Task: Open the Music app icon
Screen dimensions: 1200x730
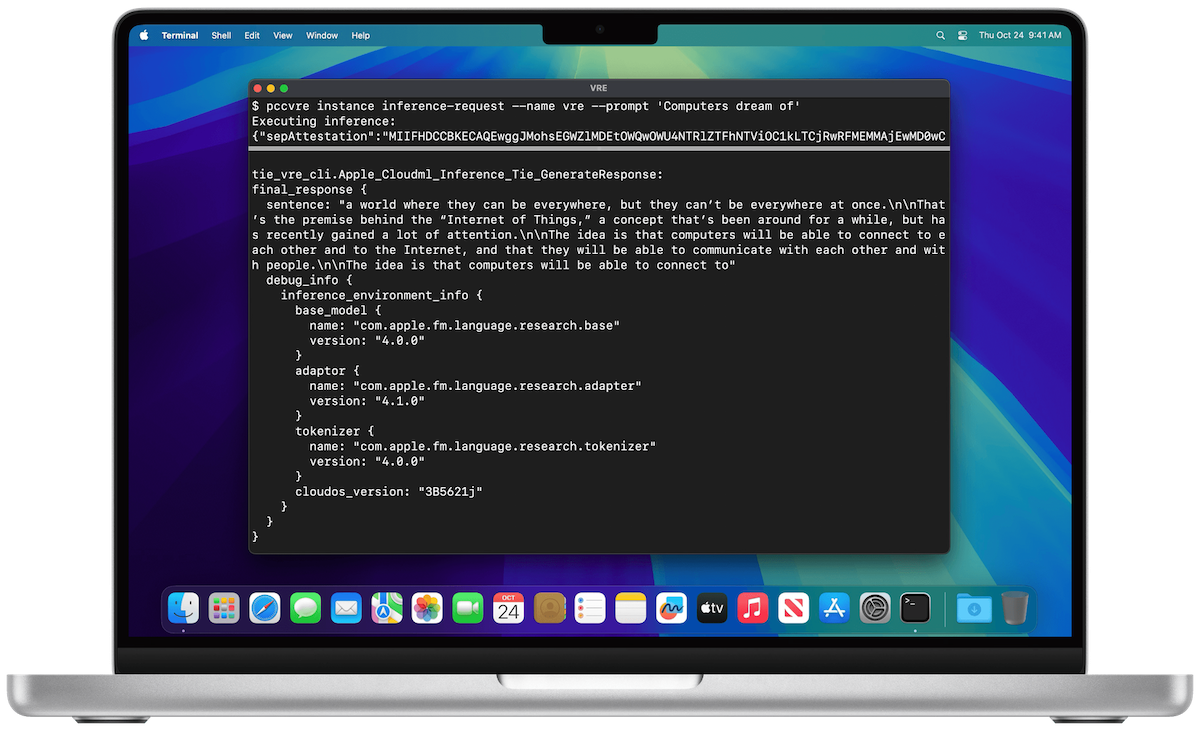Action: 752,608
